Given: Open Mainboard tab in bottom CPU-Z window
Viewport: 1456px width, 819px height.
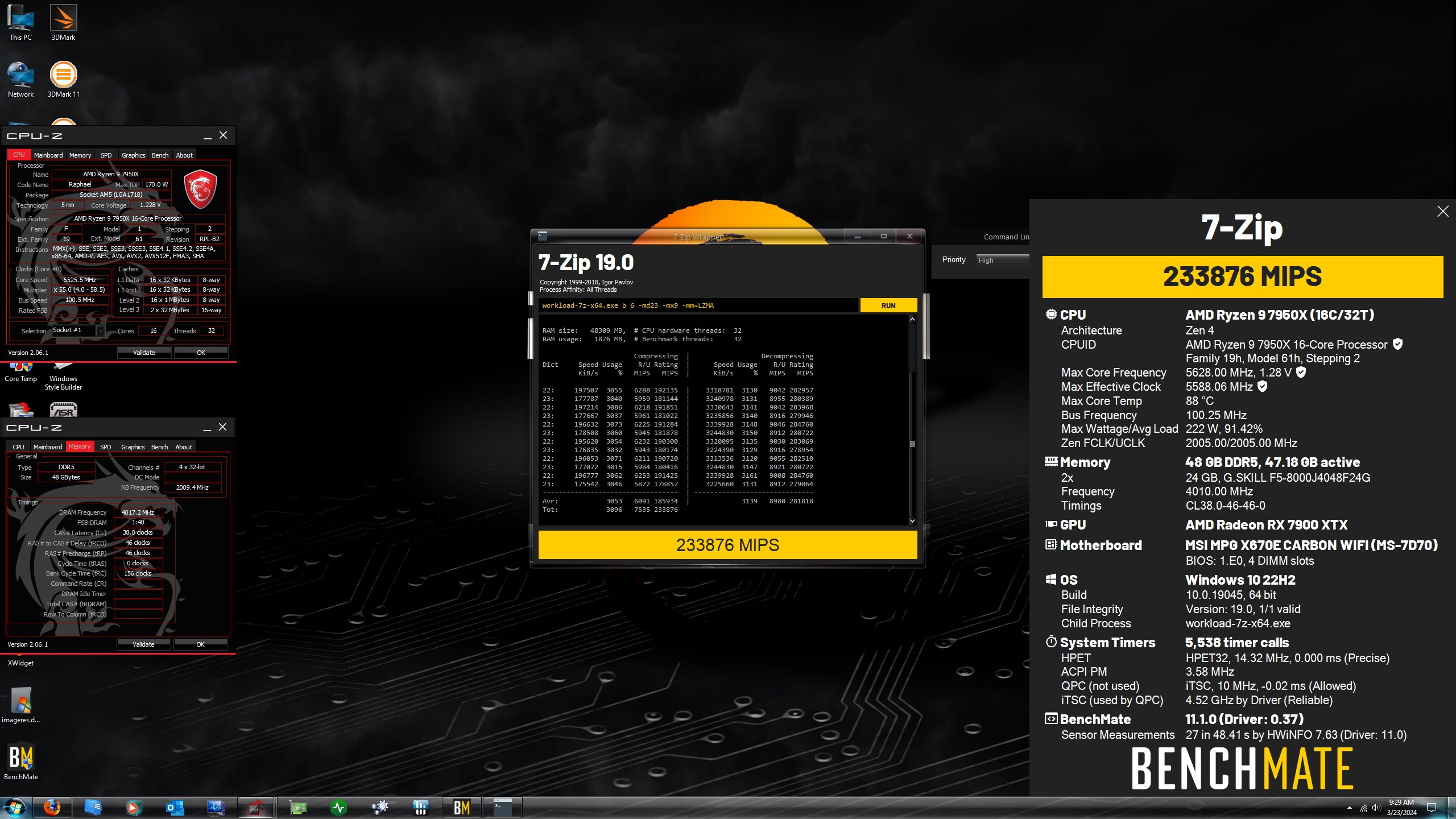Looking at the screenshot, I should 48,447.
